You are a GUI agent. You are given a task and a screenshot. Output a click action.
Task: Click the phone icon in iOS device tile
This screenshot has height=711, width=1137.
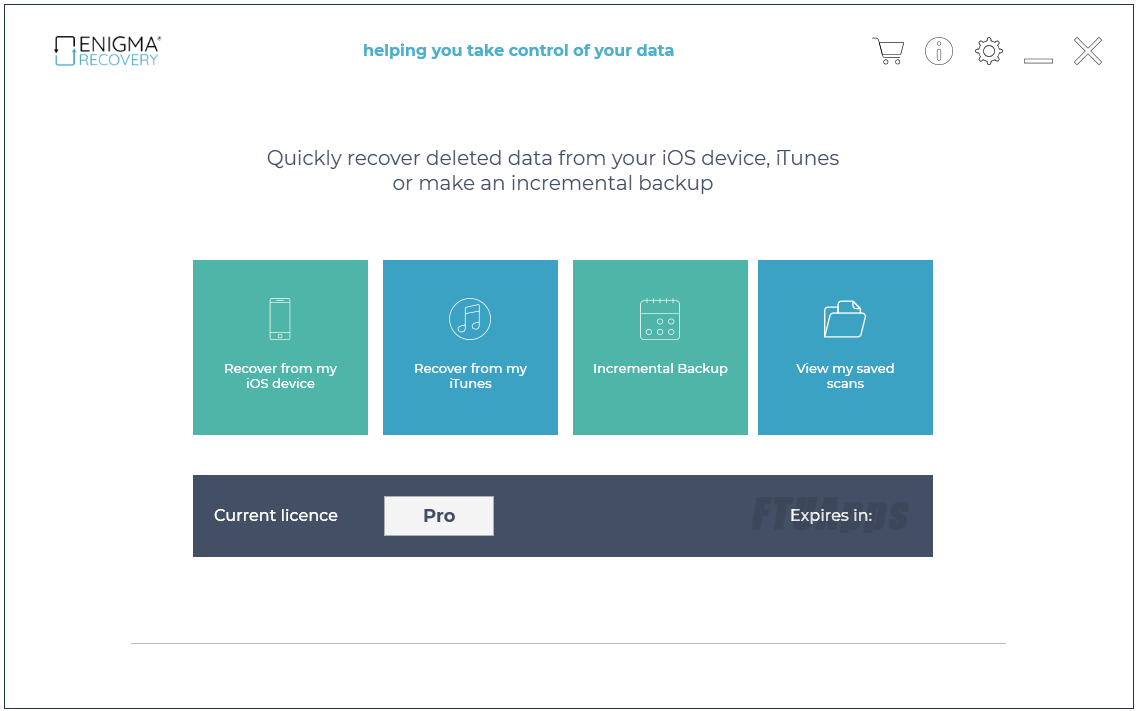[280, 319]
